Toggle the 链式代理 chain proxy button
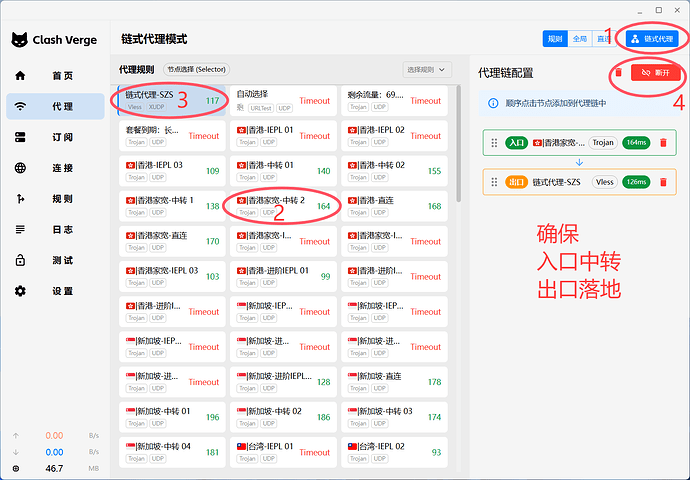 pyautogui.click(x=652, y=39)
